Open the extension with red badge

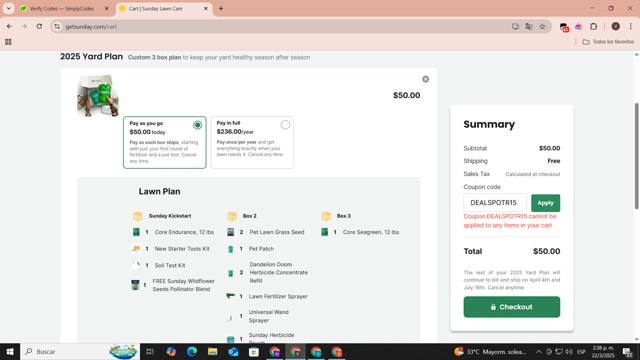pyautogui.click(x=564, y=27)
